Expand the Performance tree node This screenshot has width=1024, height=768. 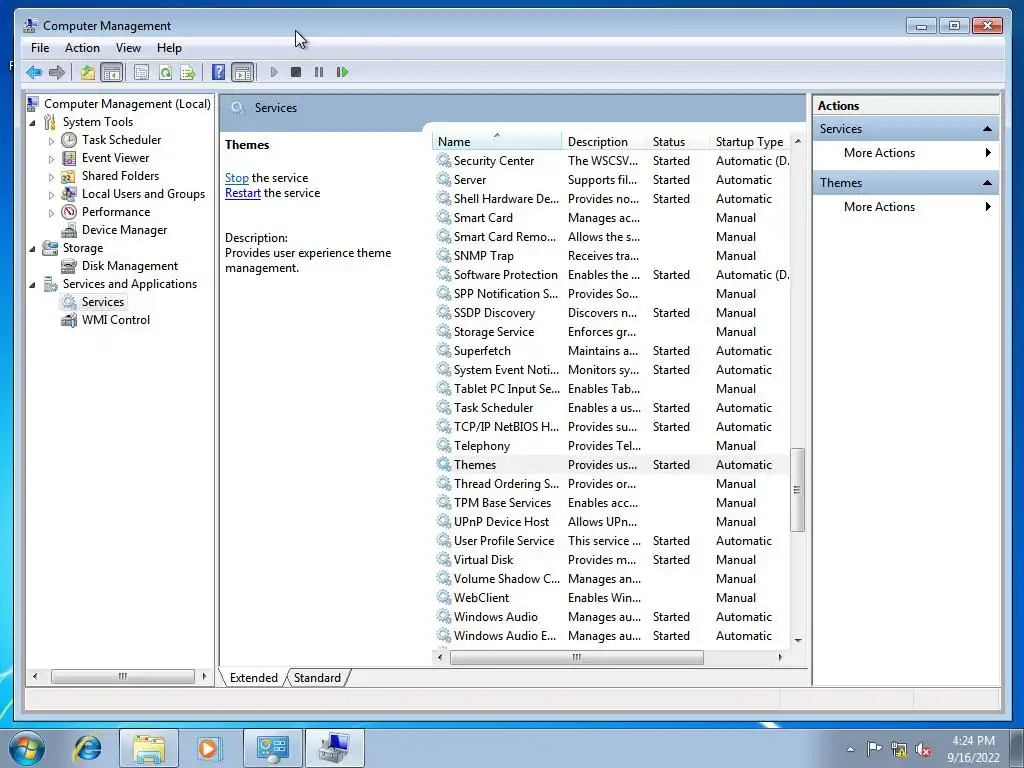tap(51, 212)
